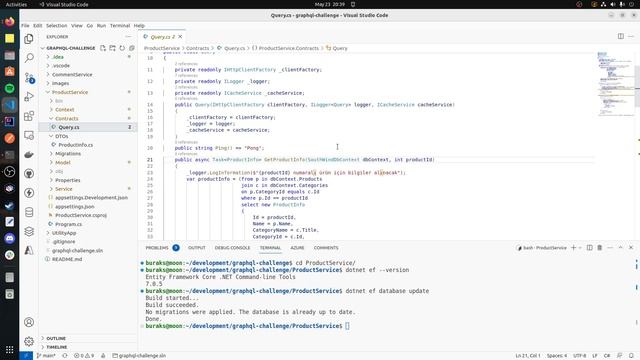Open Remote Explorer in activity bar
This screenshot has height=360, width=640.
(x=29, y=135)
